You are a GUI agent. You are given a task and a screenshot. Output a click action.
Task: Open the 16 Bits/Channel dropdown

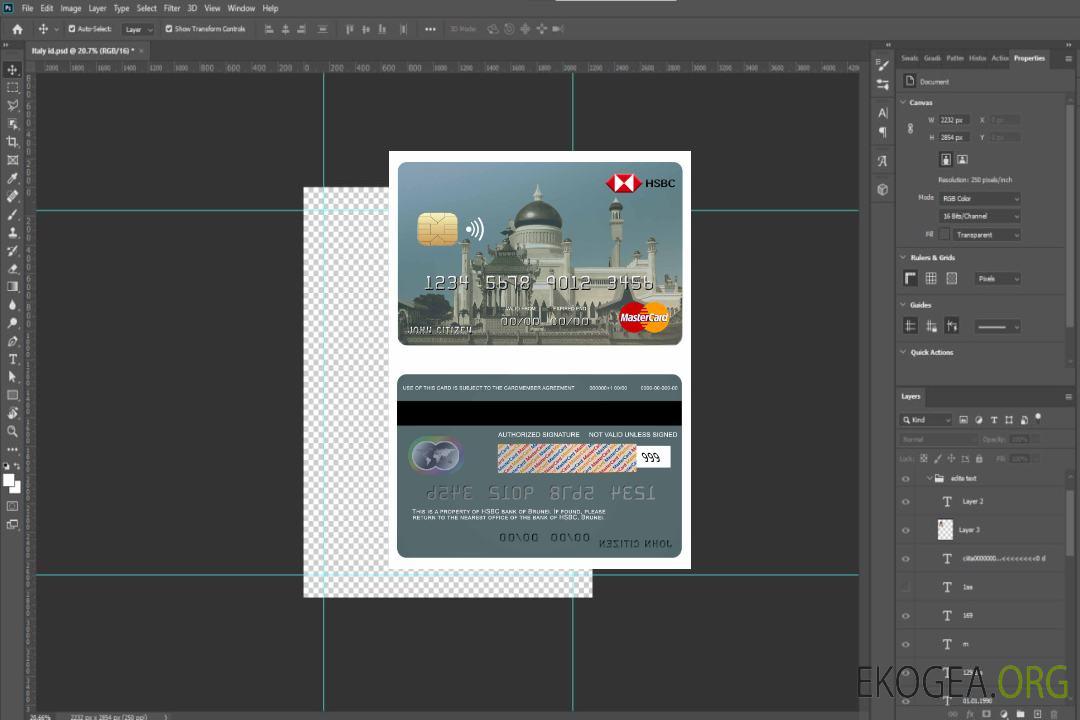(979, 216)
